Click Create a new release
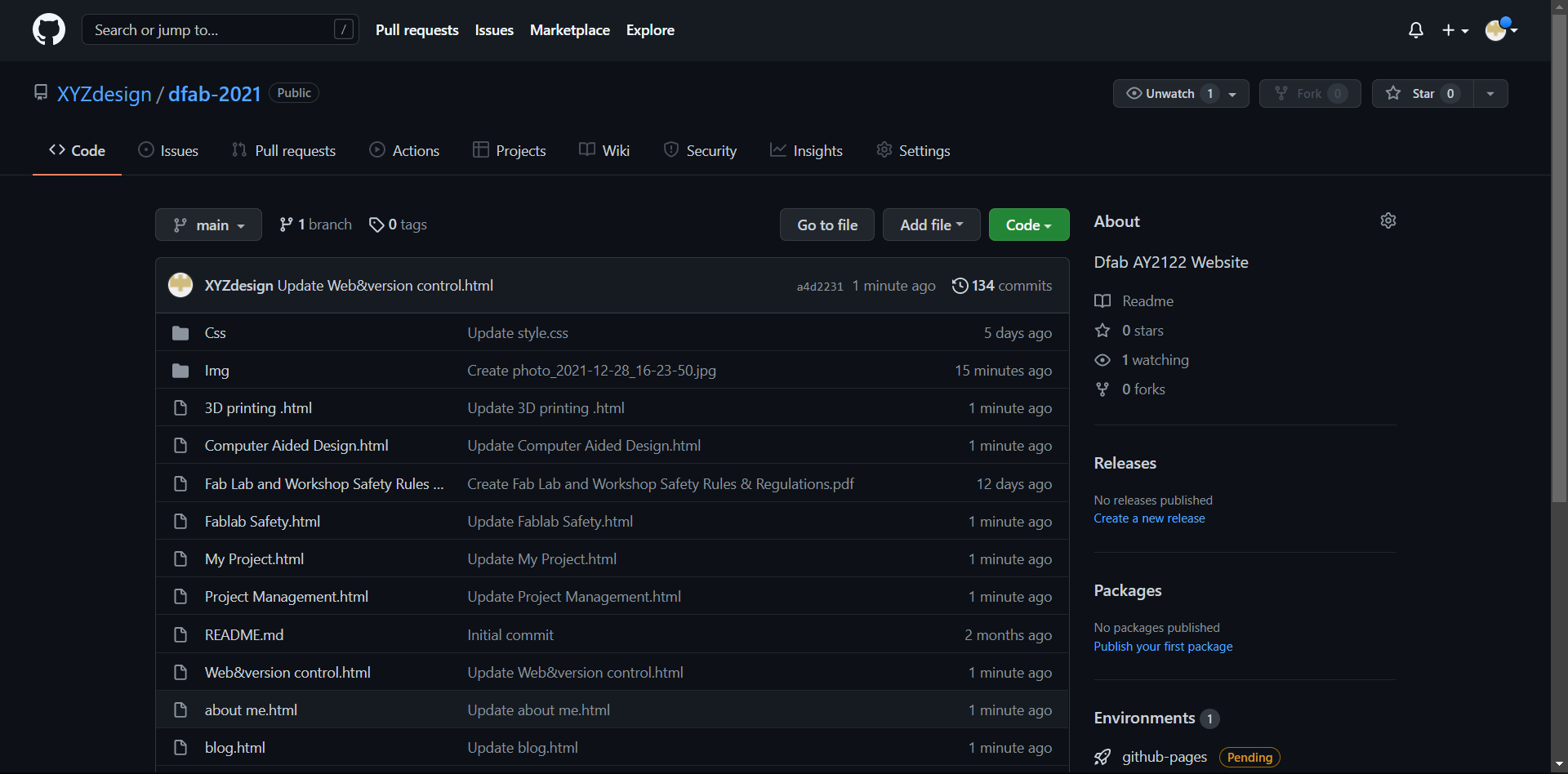 [x=1149, y=518]
